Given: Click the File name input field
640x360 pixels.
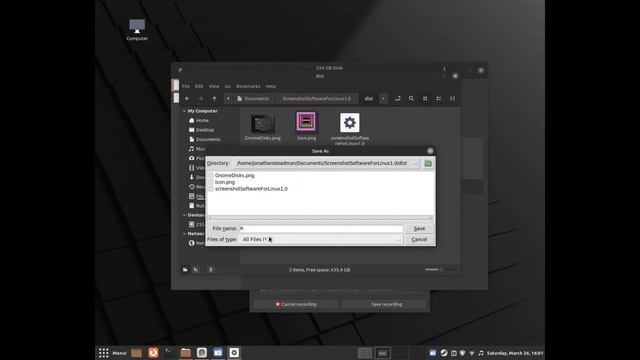Looking at the screenshot, I should (x=321, y=229).
